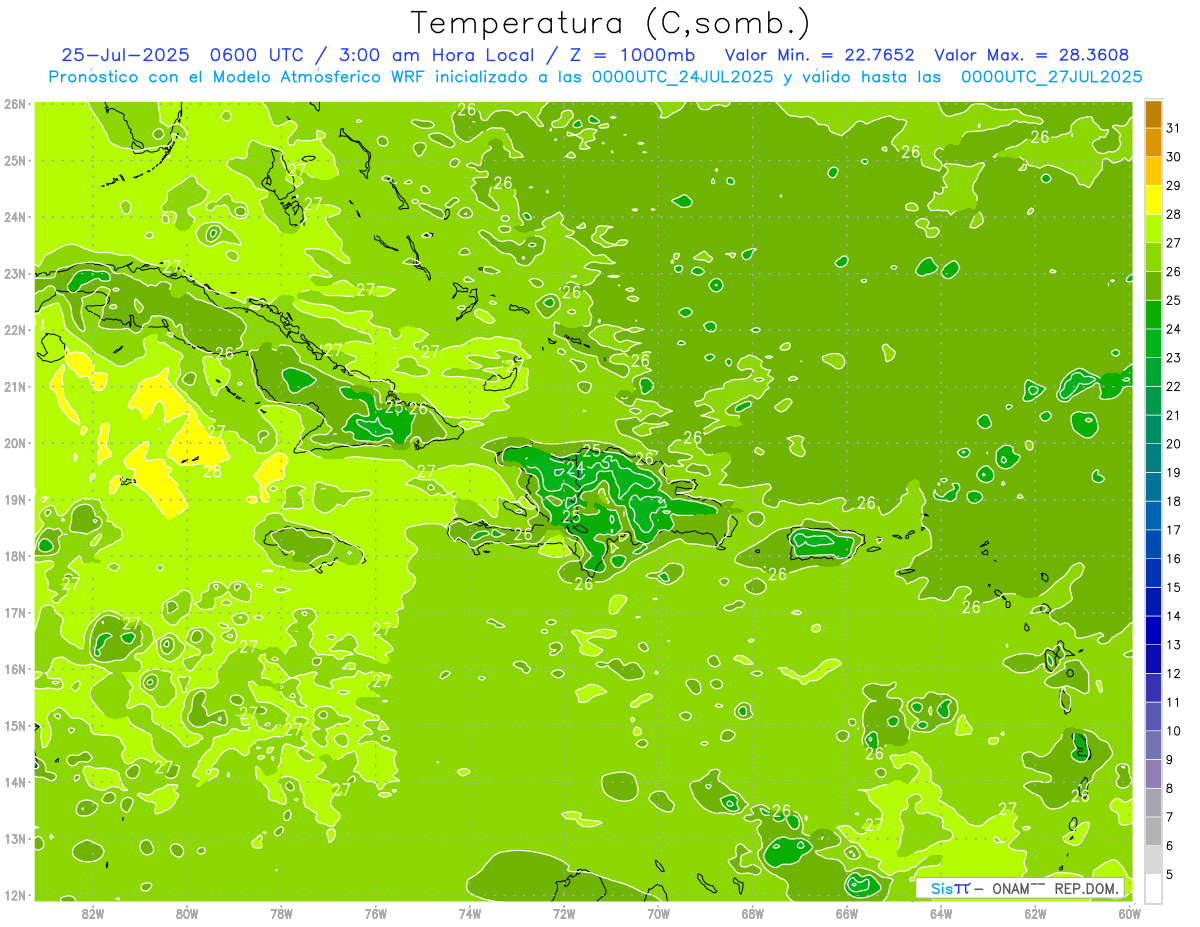Viewport: 1200px width, 927px height.
Task: Select '0000UTC_24JUL2025' initialization time text
Action: pos(683,76)
